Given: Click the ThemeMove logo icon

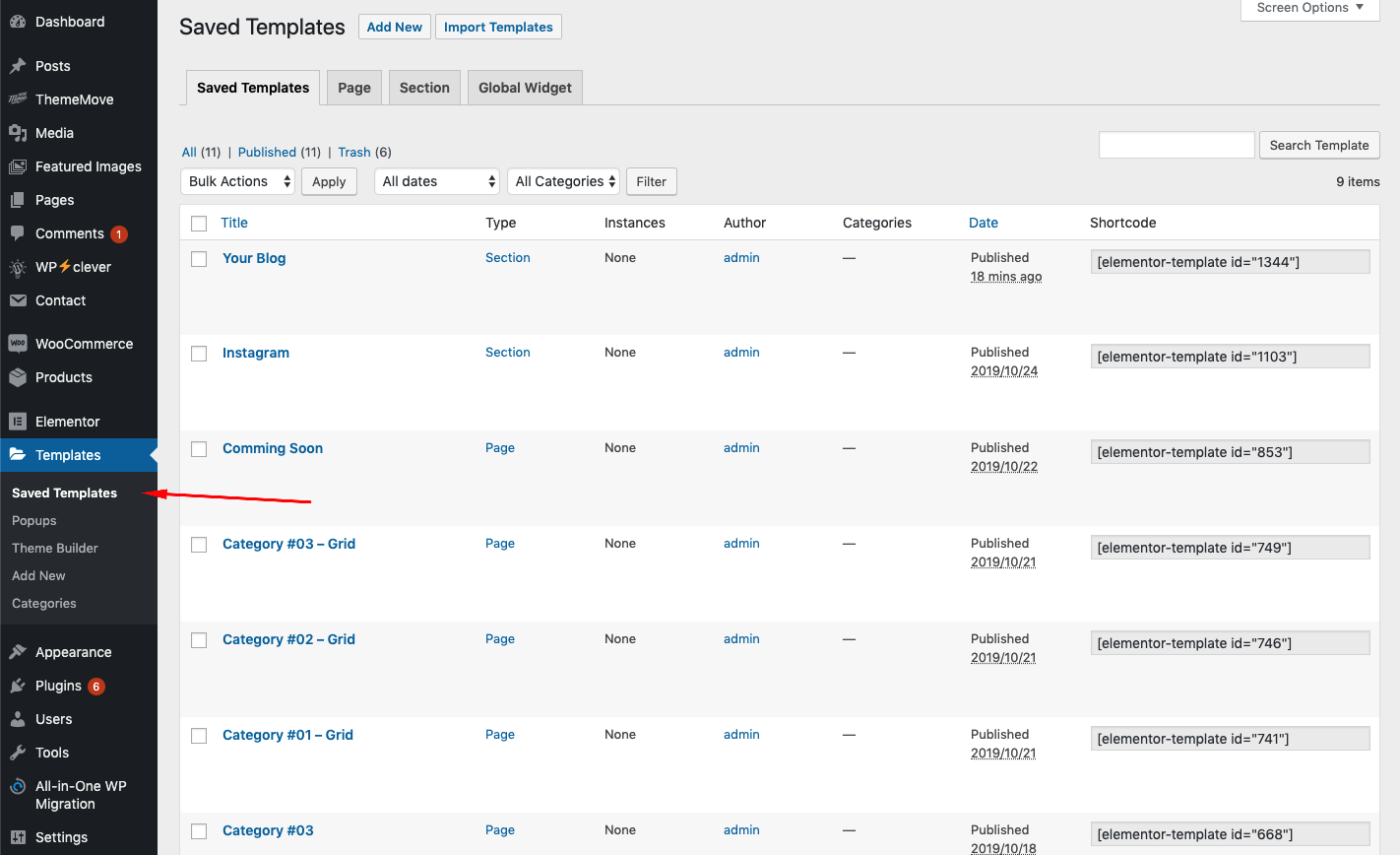Looking at the screenshot, I should tap(18, 99).
